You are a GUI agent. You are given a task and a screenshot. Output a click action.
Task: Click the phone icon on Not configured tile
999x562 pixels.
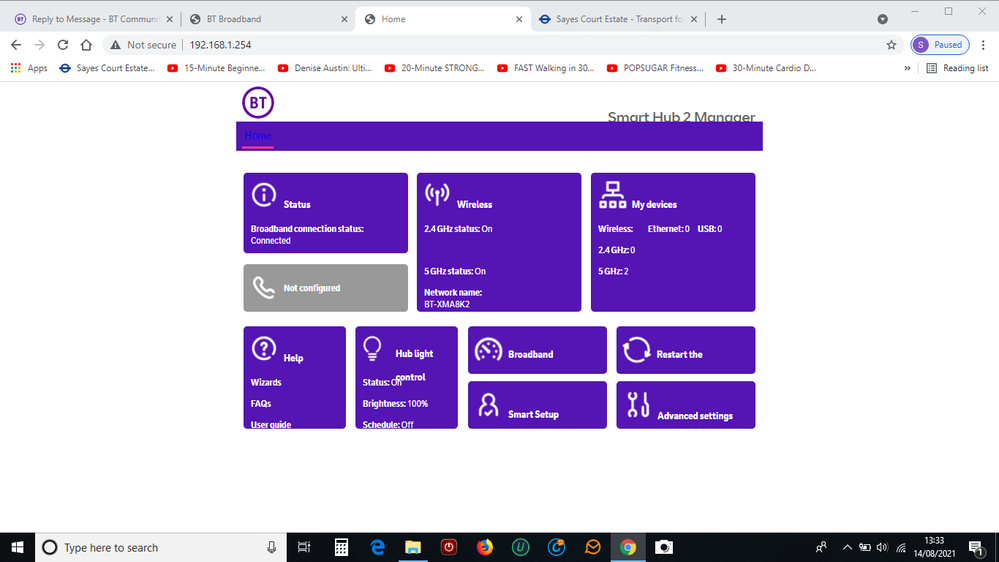[263, 288]
